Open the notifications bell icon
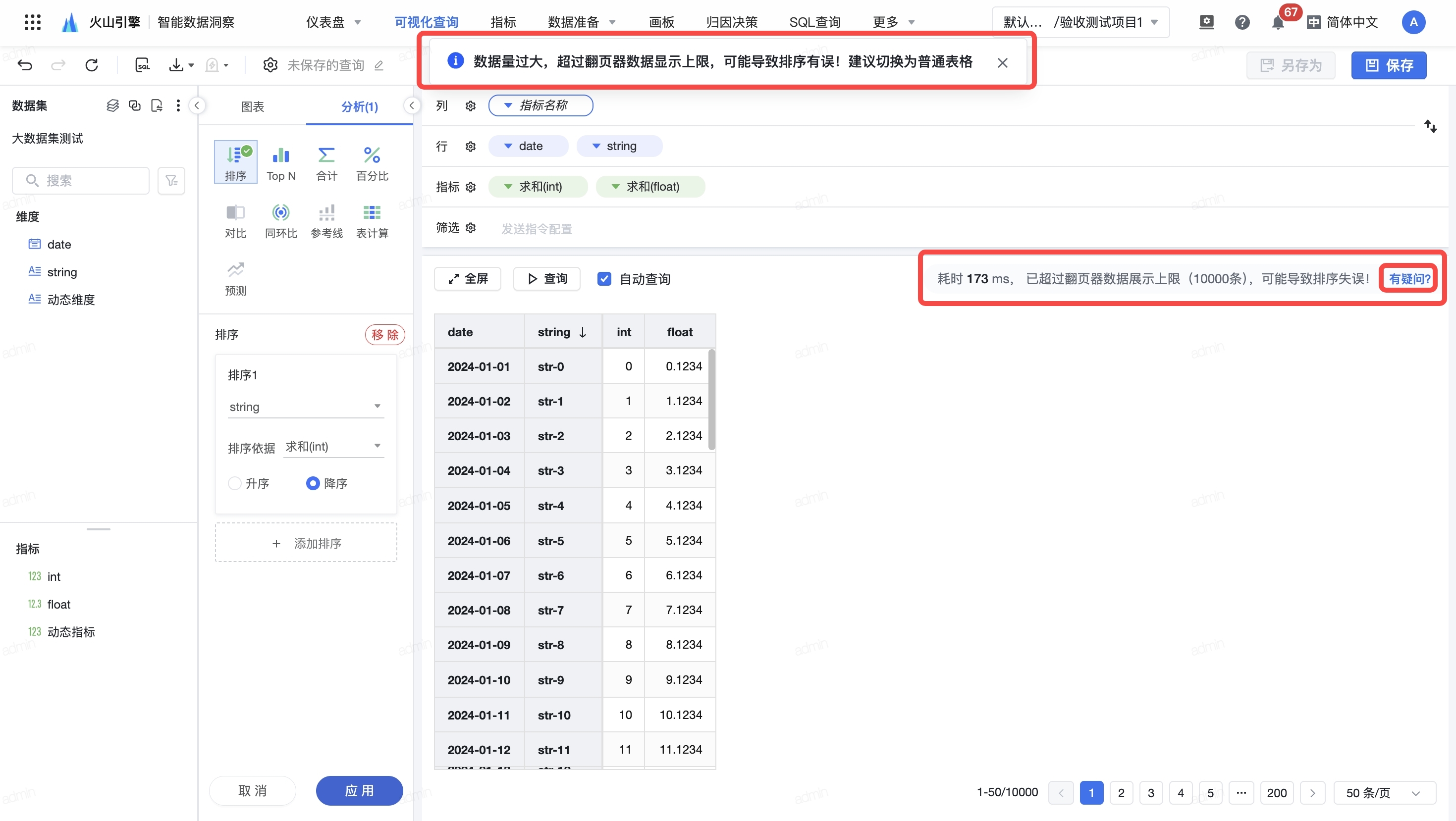 pos(1277,23)
